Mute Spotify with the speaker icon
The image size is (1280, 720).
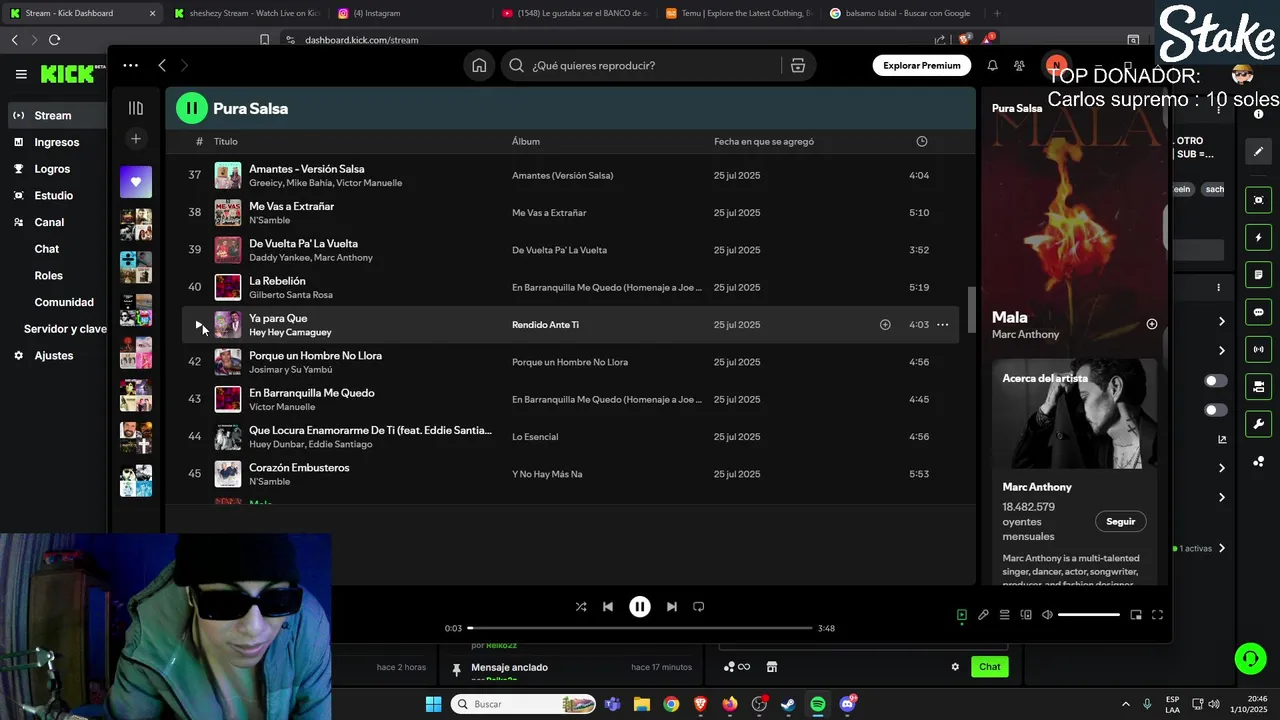(x=1047, y=615)
